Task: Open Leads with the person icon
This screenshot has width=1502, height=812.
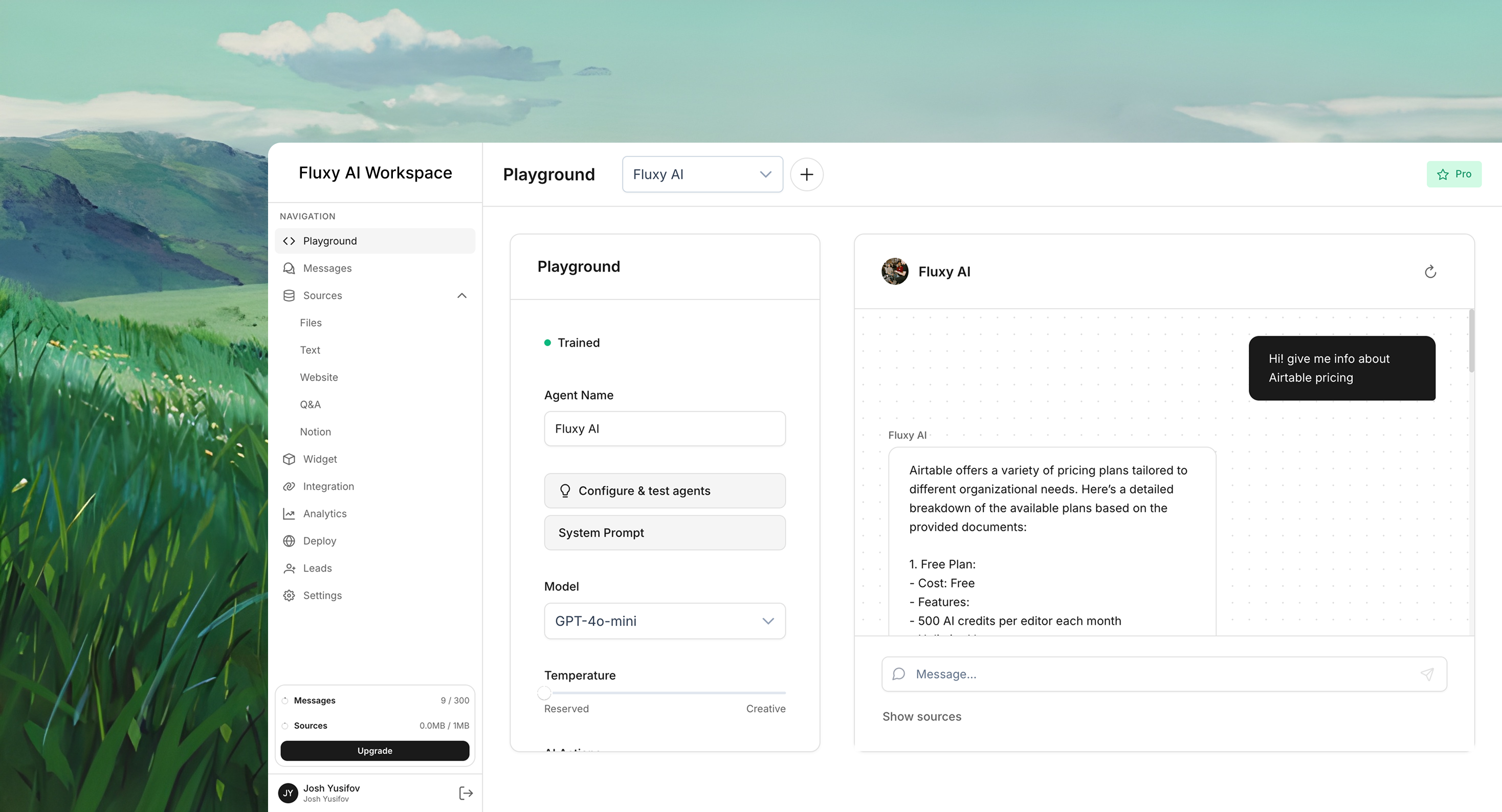Action: point(289,568)
